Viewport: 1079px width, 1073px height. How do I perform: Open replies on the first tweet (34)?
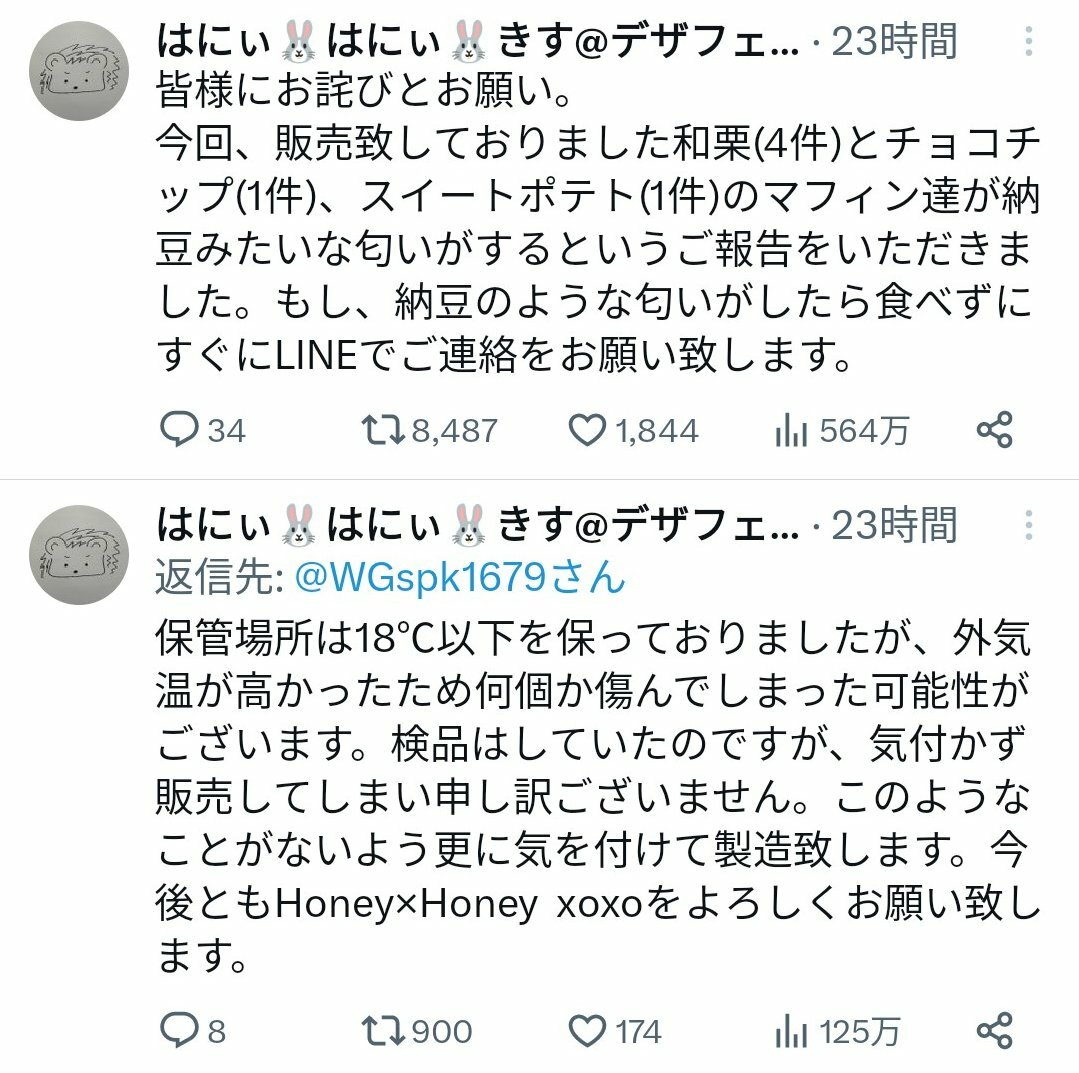pos(202,430)
